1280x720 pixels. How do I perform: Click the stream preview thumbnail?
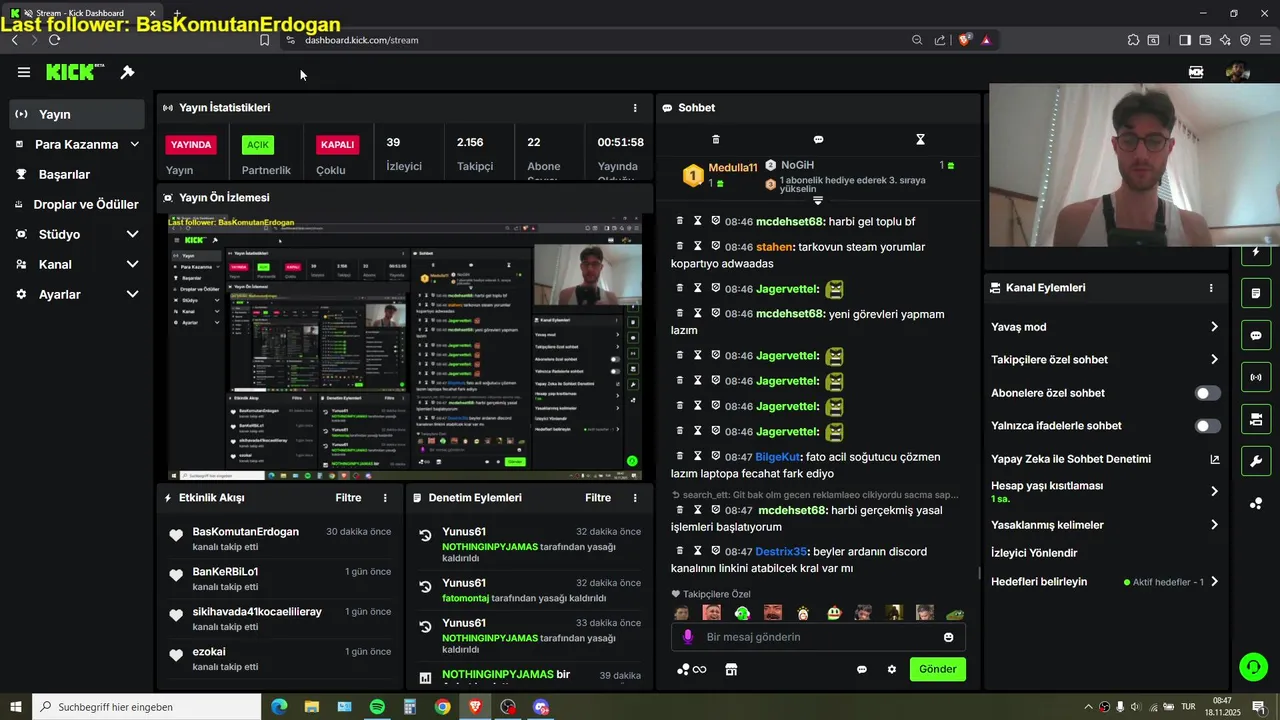[404, 347]
